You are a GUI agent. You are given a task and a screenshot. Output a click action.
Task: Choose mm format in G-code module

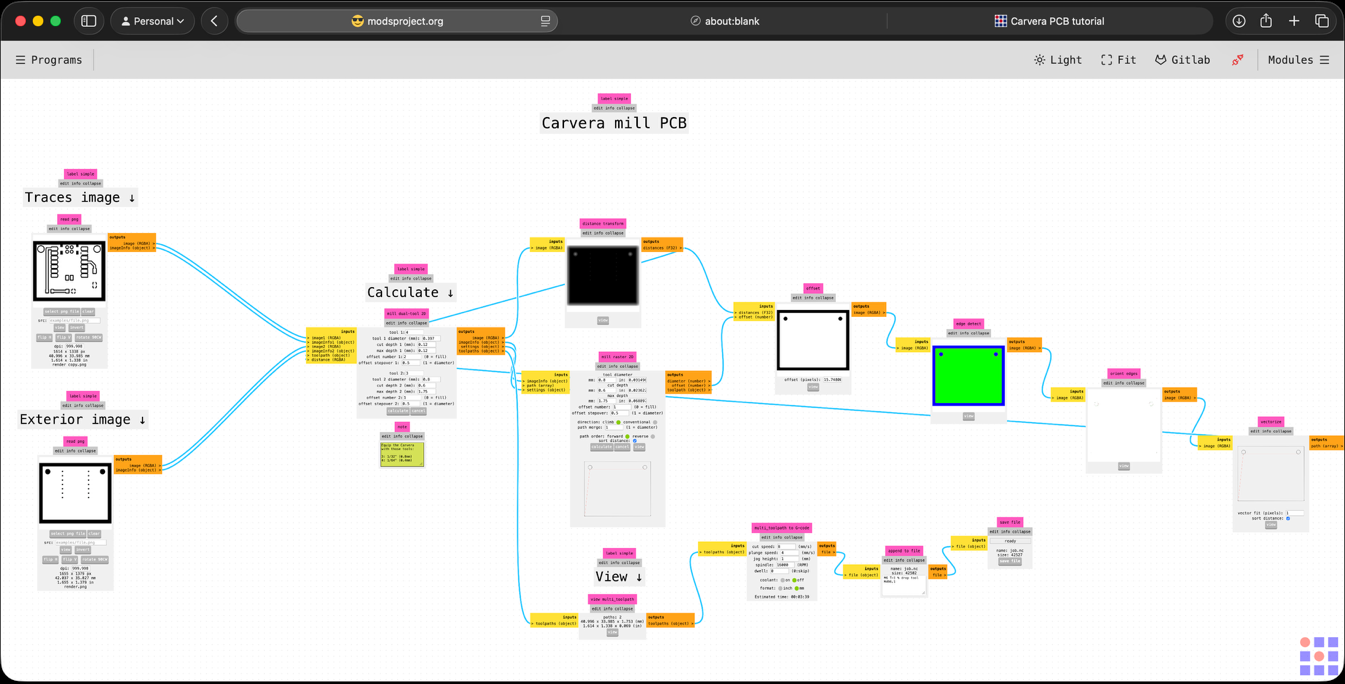pos(796,588)
